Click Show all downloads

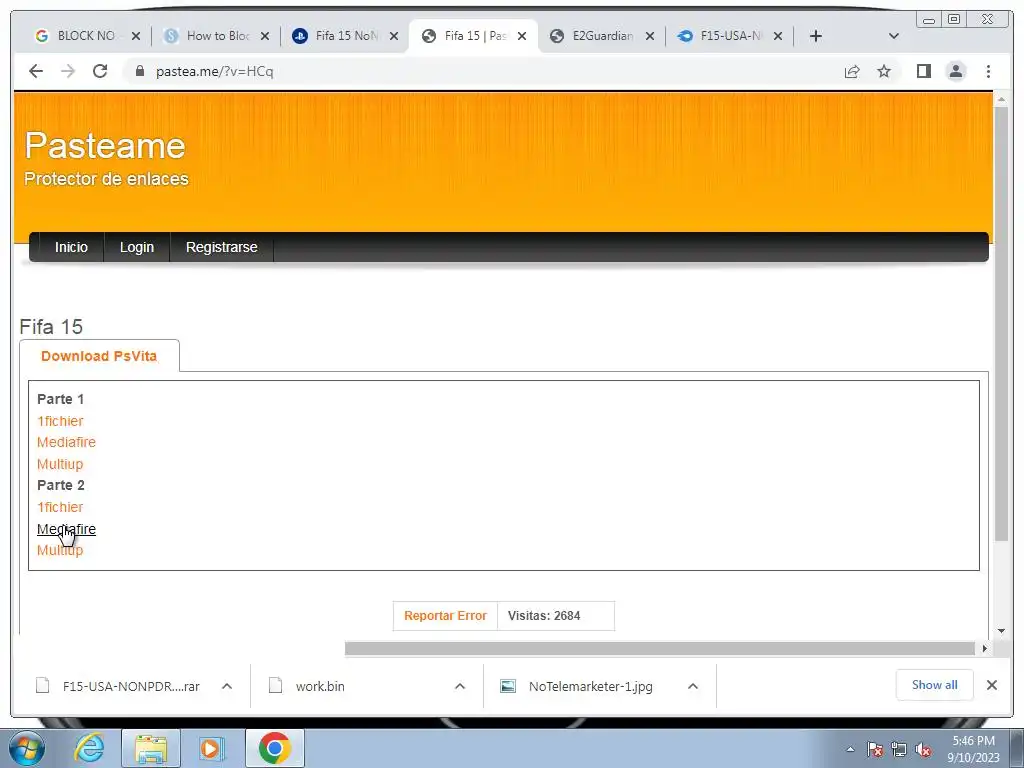tap(935, 685)
